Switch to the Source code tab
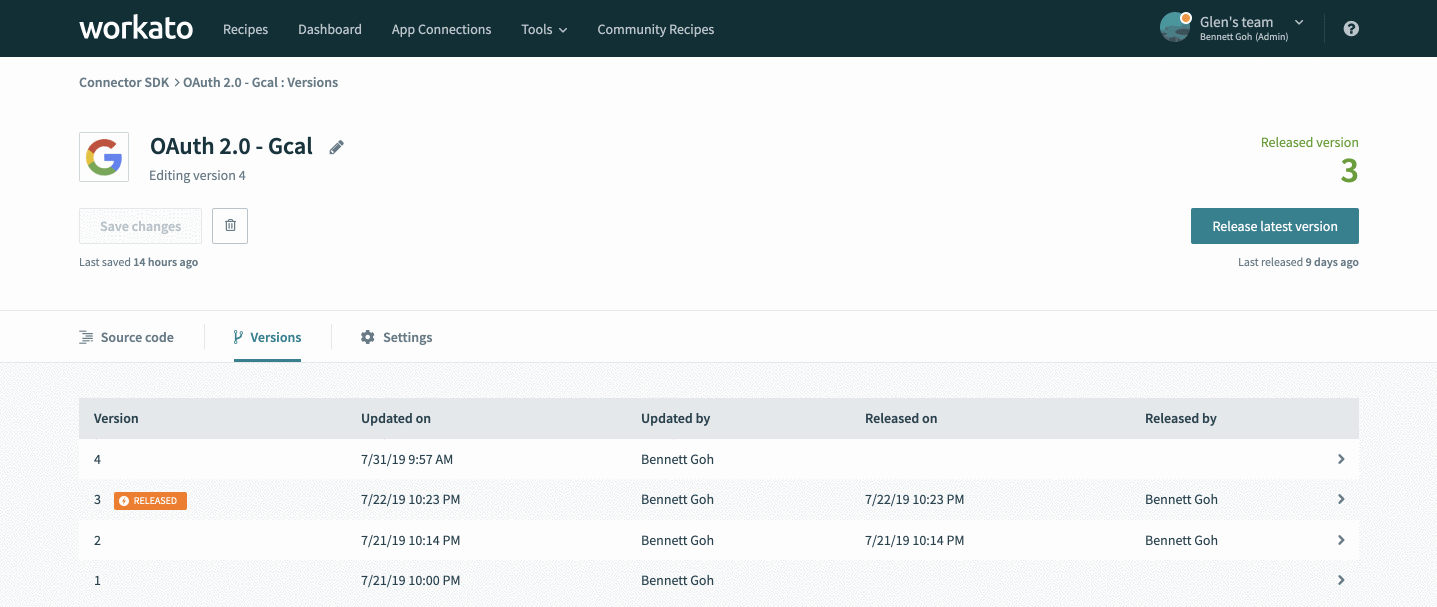1437x607 pixels. pos(127,337)
